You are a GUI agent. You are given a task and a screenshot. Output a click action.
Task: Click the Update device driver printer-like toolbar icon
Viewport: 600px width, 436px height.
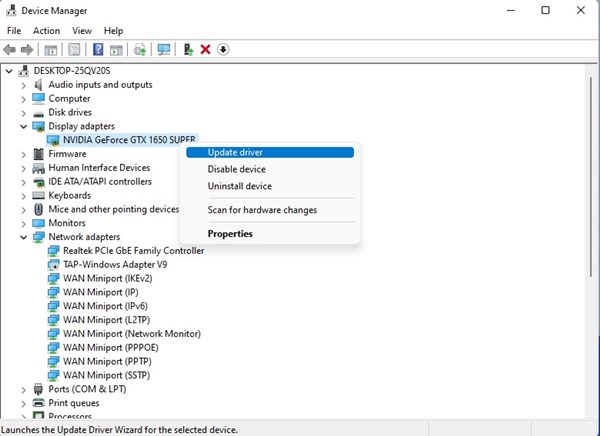pyautogui.click(x=140, y=50)
